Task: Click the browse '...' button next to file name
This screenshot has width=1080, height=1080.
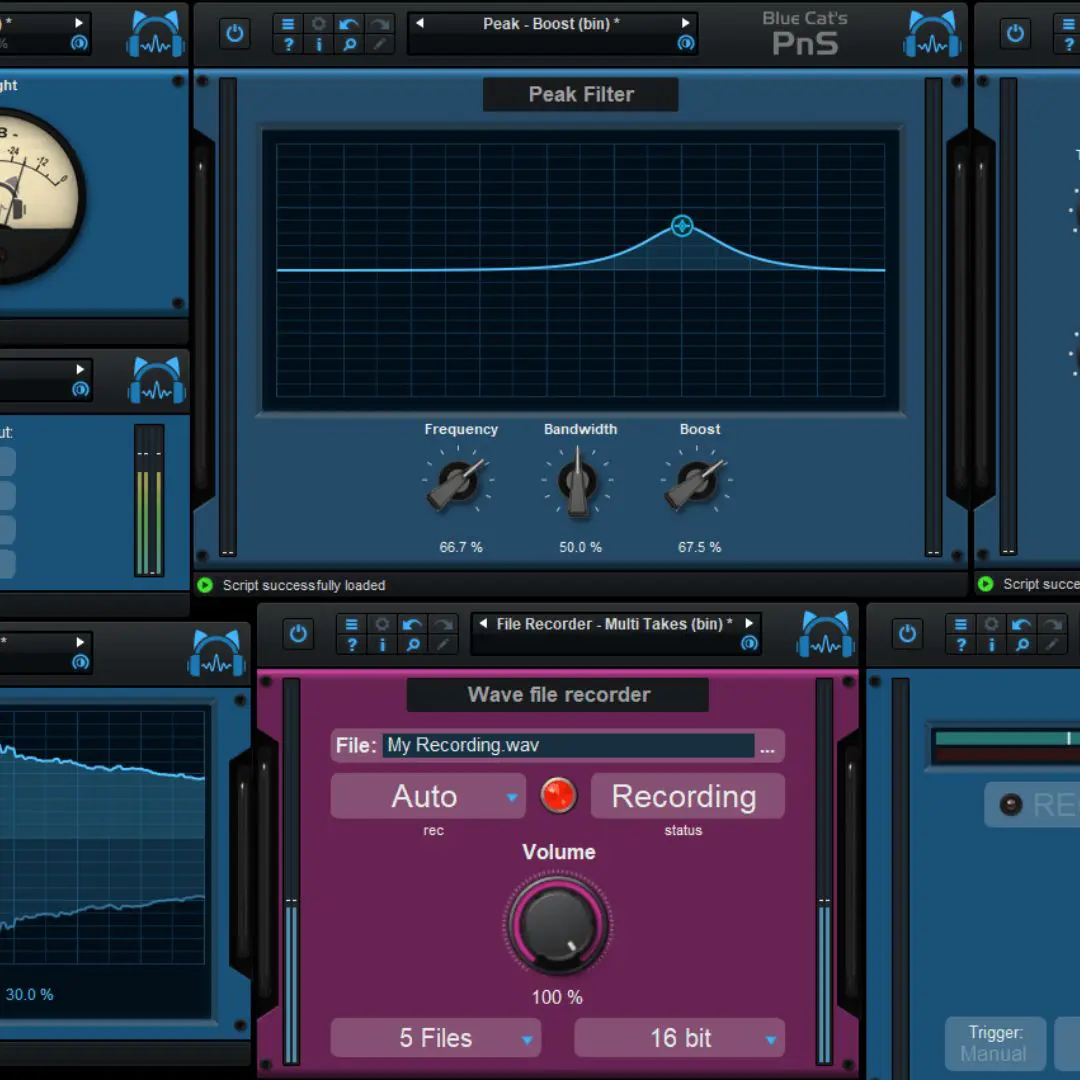Action: pos(767,748)
